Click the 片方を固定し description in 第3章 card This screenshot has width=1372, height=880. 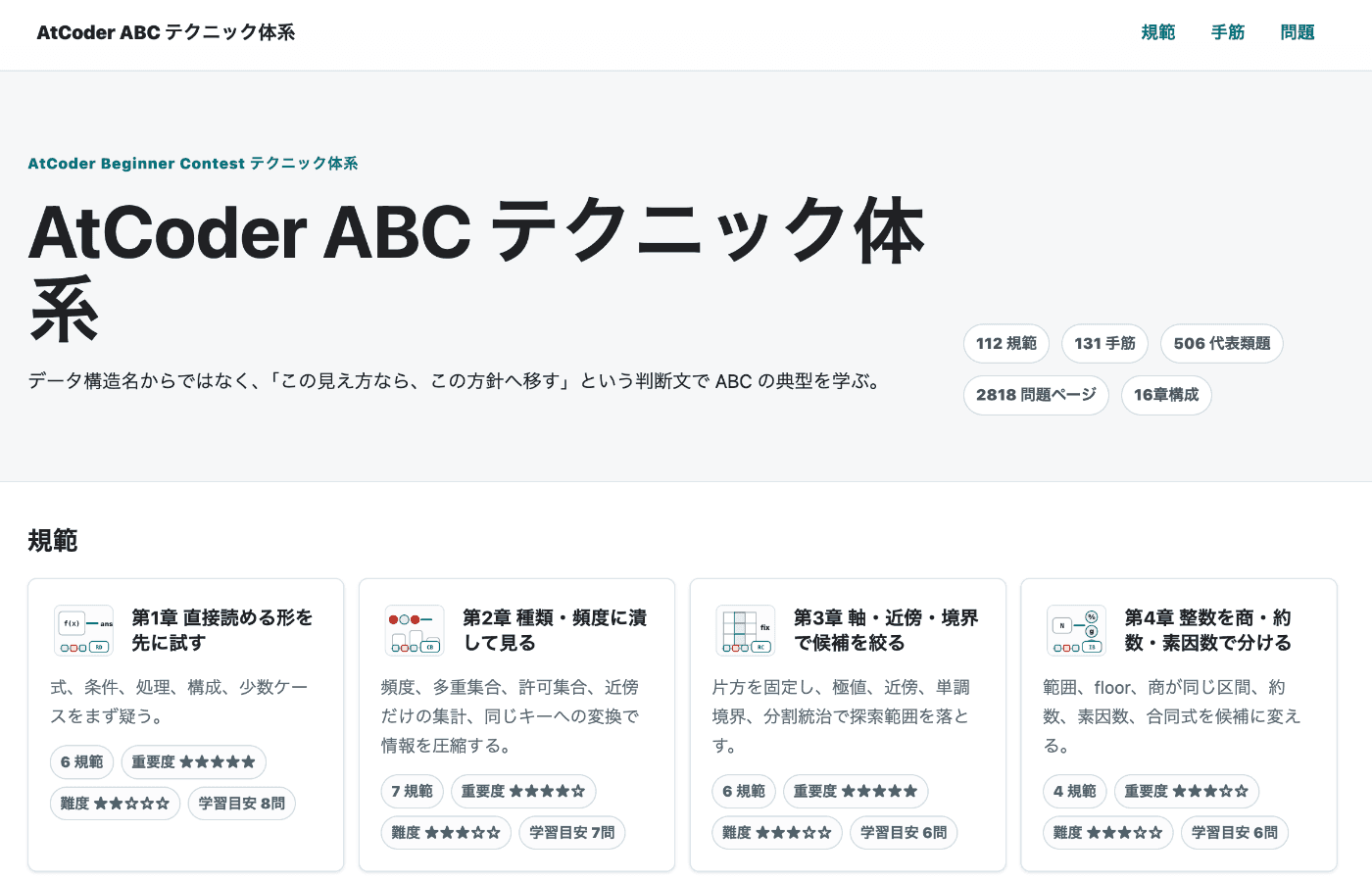[x=842, y=716]
